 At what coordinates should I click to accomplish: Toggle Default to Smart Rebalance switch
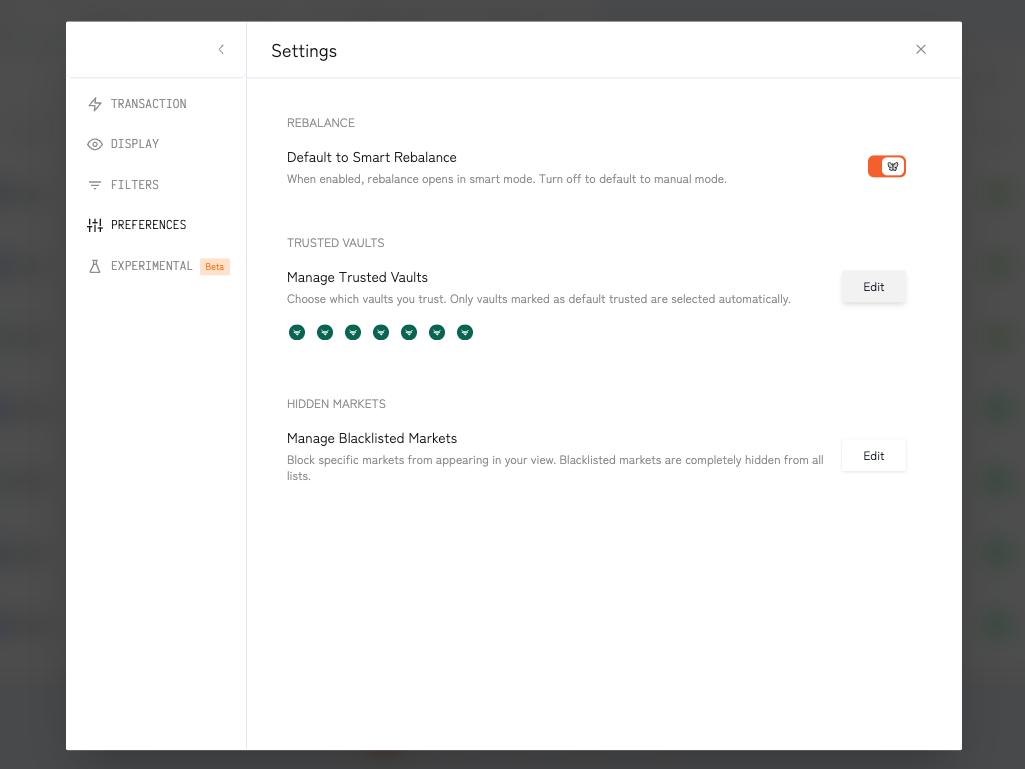(x=886, y=167)
